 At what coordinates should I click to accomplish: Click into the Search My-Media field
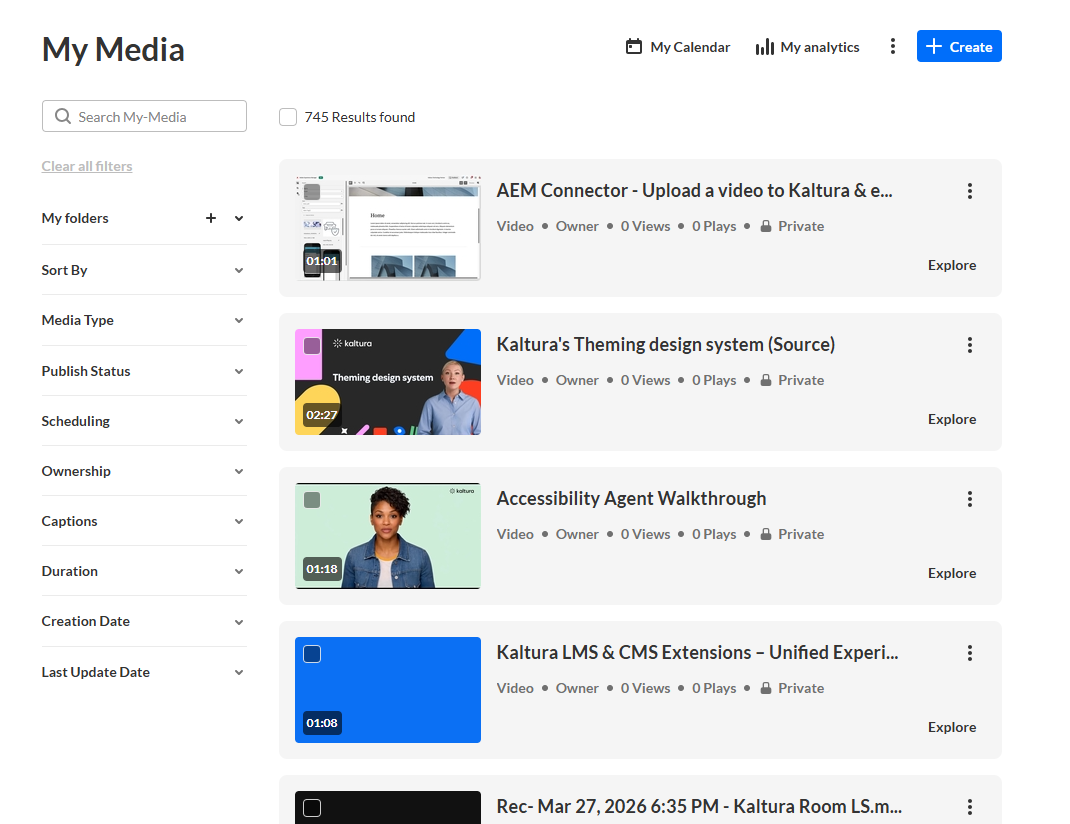(x=155, y=117)
